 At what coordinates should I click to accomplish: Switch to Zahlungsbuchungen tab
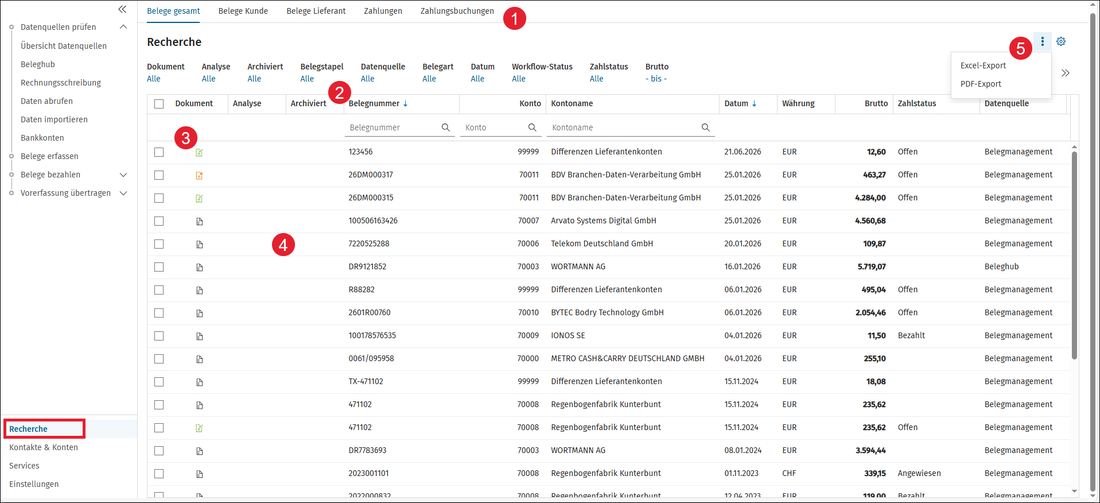pos(457,11)
